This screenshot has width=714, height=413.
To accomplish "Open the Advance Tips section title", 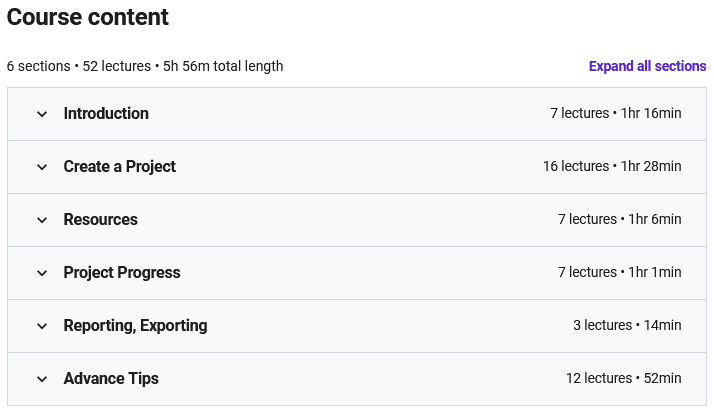I will pyautogui.click(x=111, y=379).
